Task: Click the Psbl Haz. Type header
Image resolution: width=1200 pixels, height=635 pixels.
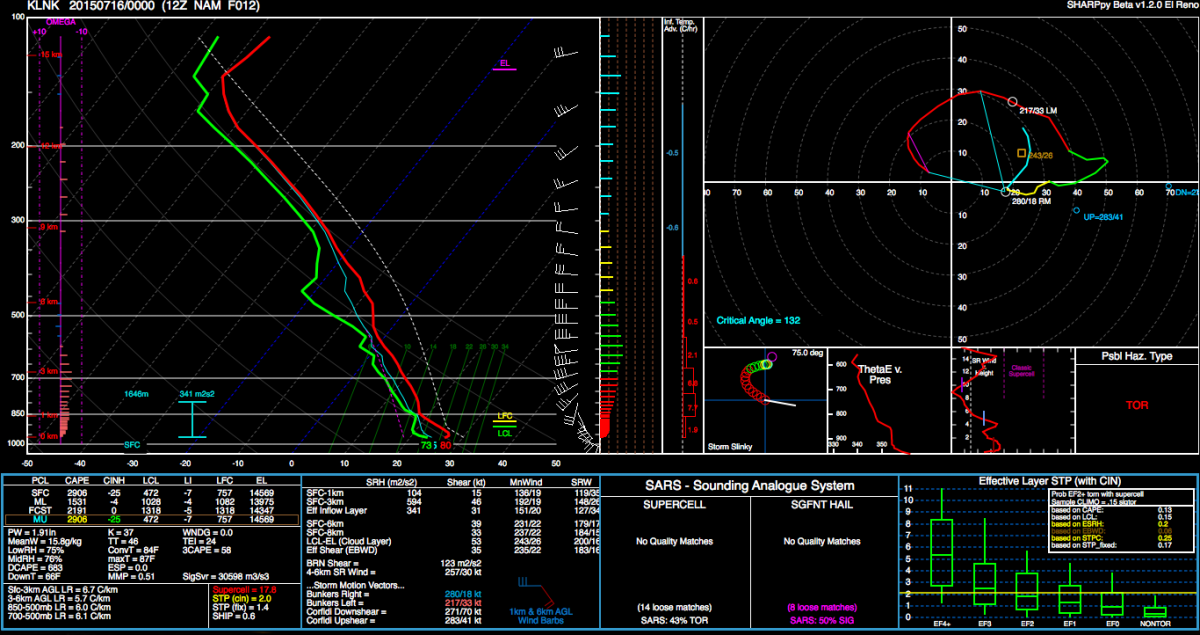Action: (1136, 356)
